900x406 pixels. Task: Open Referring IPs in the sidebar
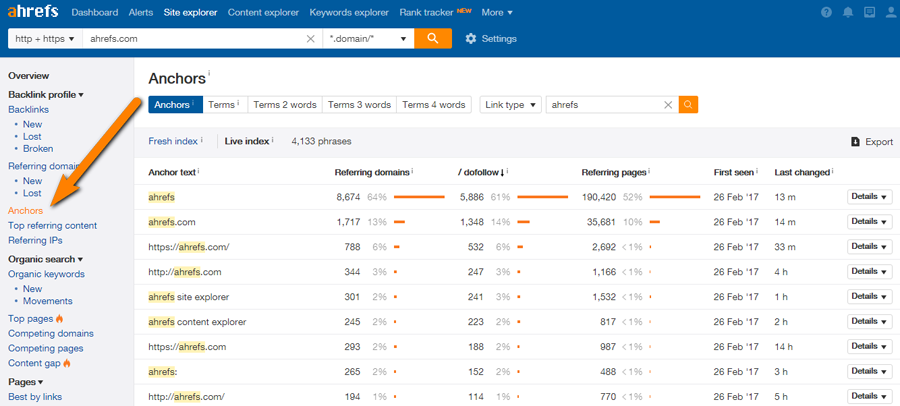(x=36, y=241)
